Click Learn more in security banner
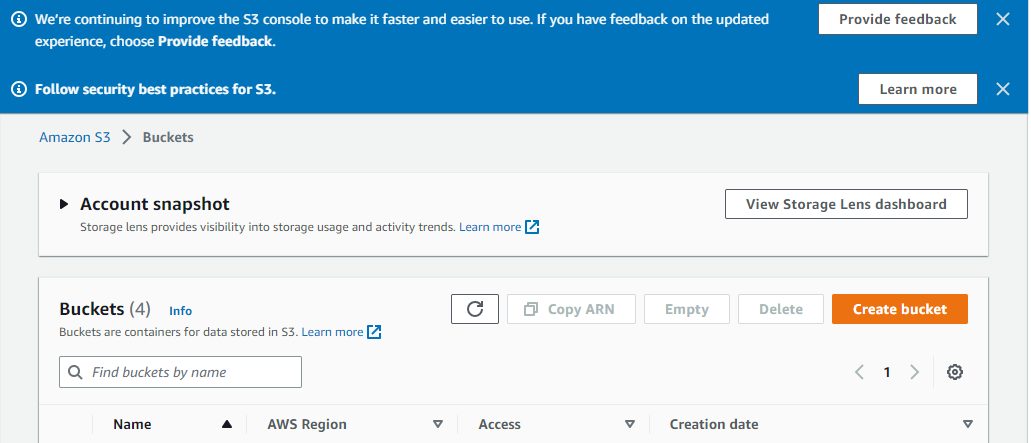 917,89
